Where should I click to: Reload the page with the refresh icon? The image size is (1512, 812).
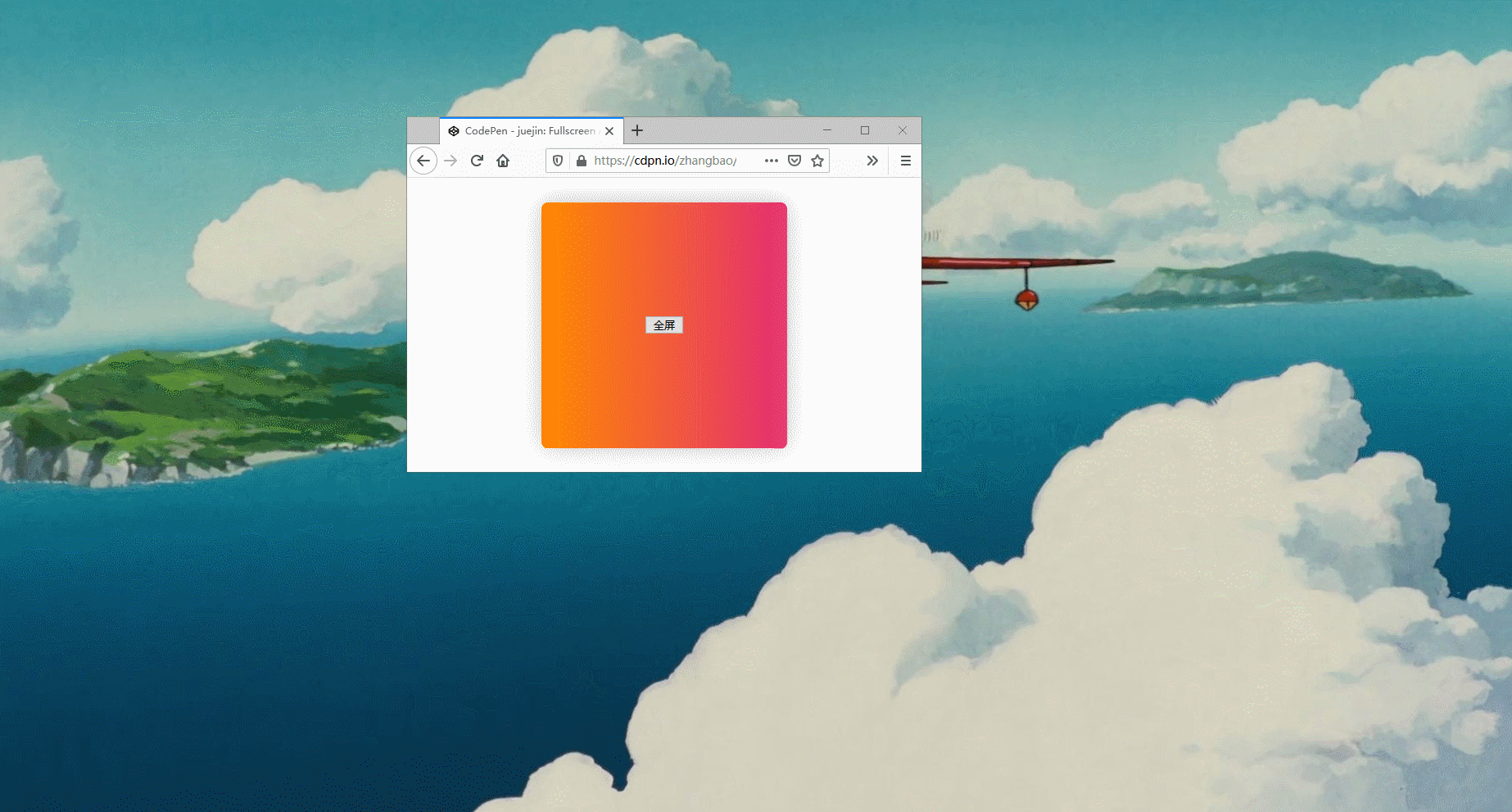(477, 161)
